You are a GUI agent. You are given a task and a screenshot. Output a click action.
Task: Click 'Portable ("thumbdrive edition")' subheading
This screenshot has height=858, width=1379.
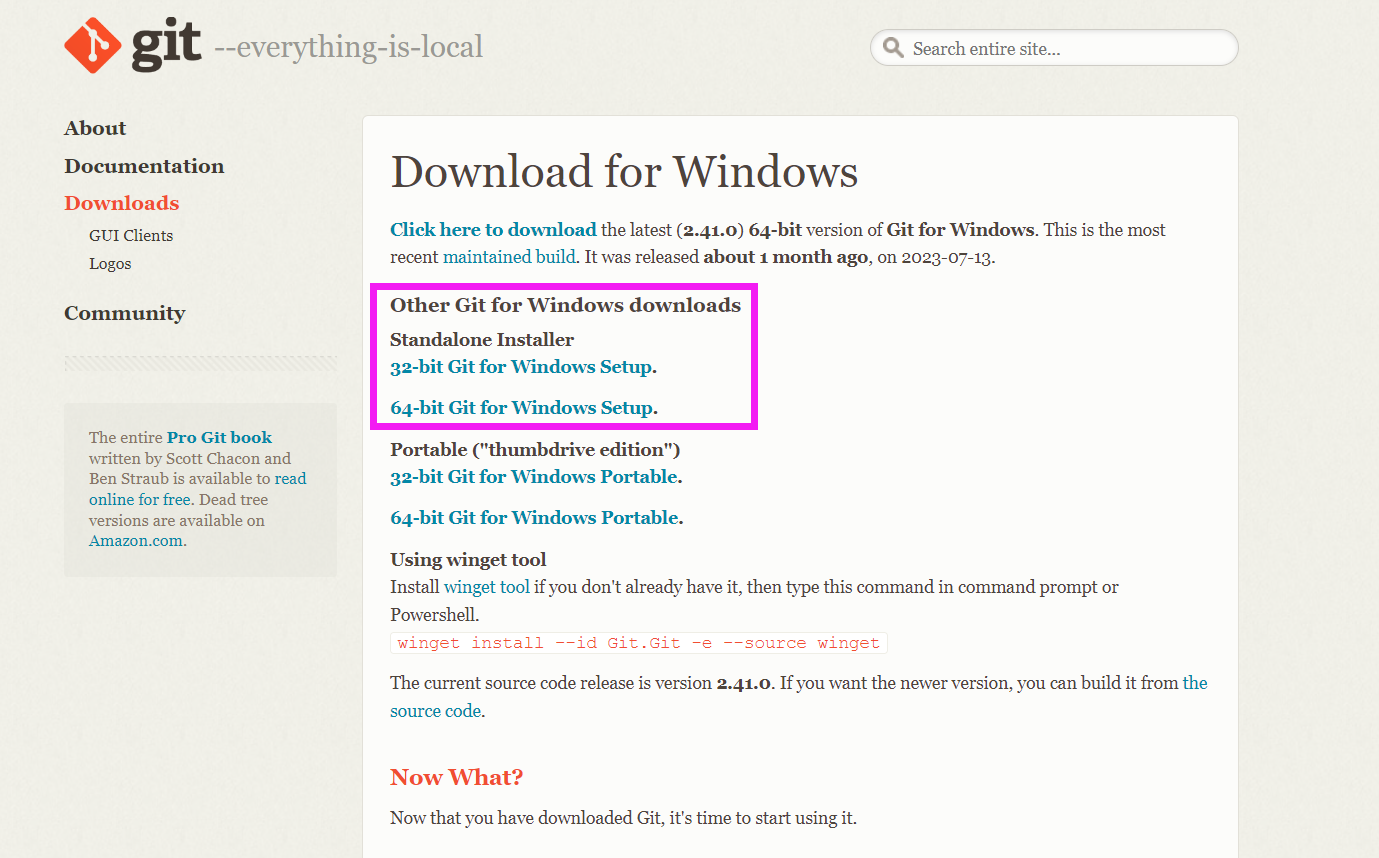coord(535,450)
